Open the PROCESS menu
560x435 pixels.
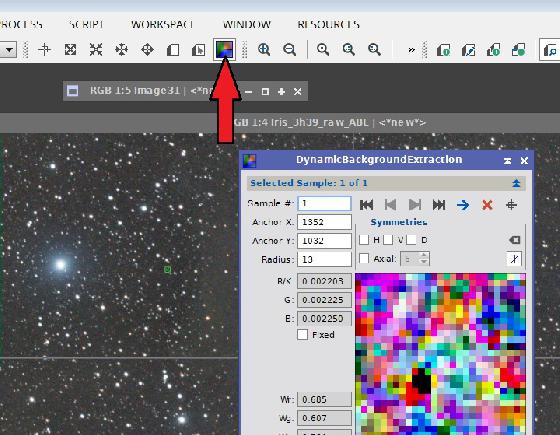point(20,24)
